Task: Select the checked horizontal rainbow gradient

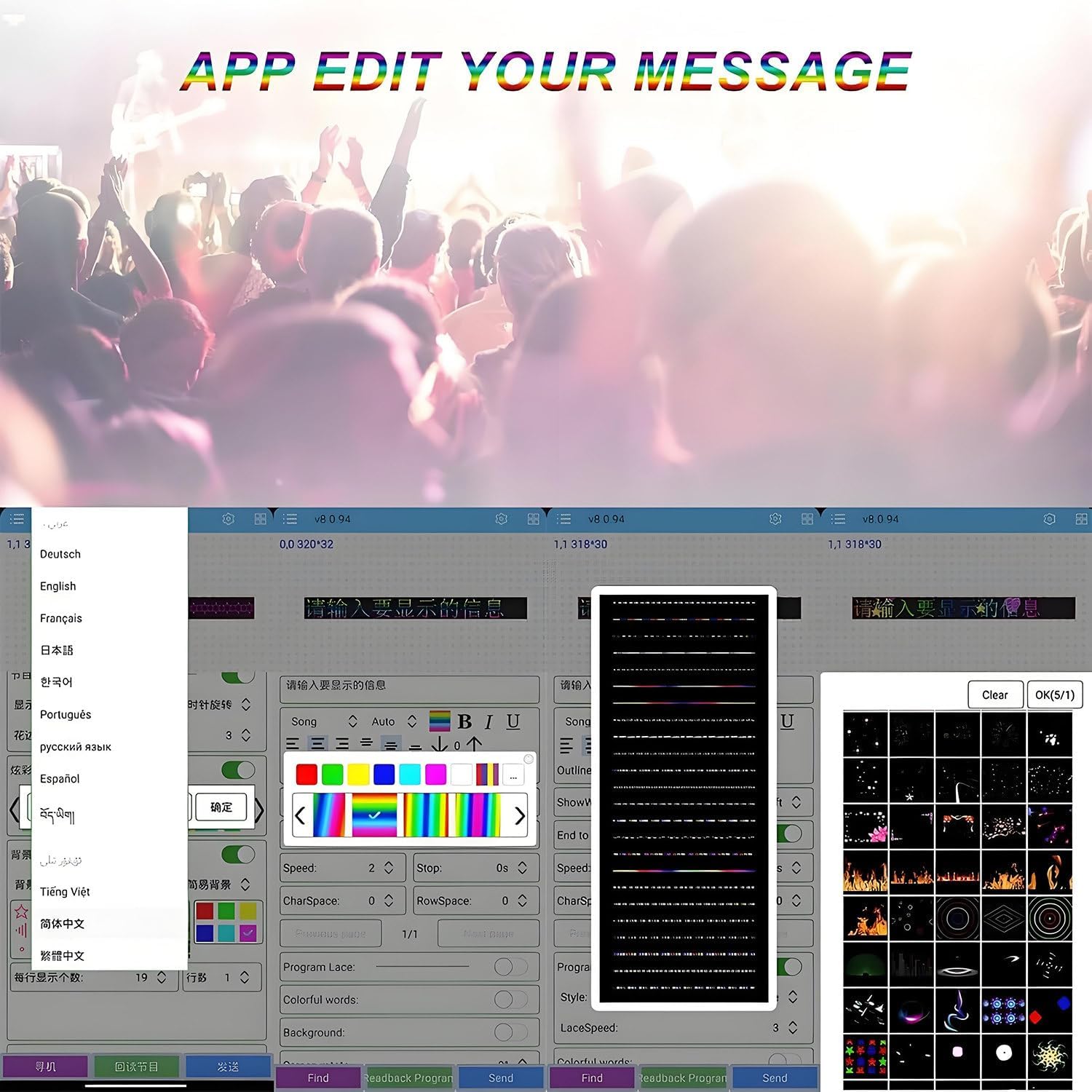Action: click(x=374, y=815)
